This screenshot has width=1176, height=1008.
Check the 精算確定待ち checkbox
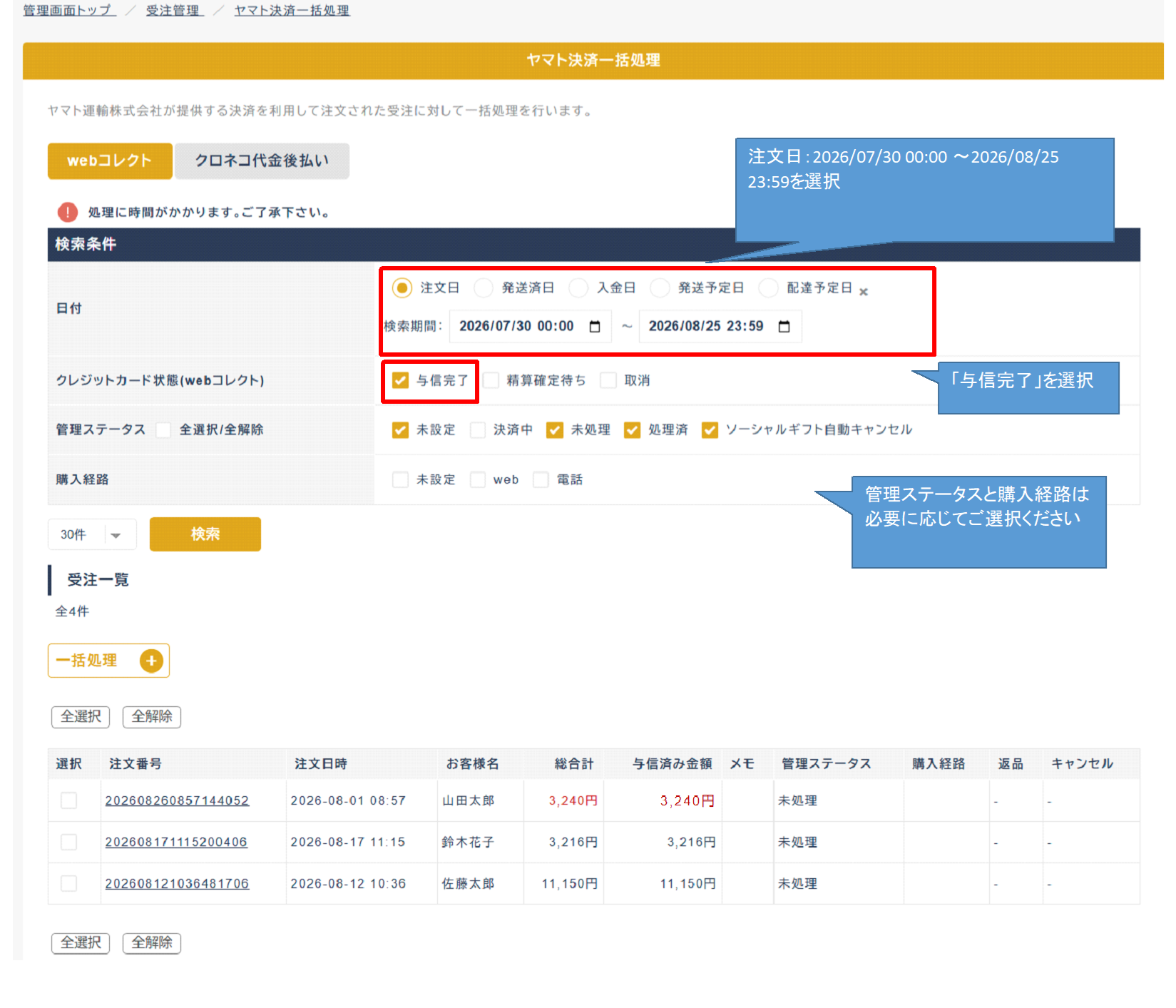pyautogui.click(x=491, y=380)
